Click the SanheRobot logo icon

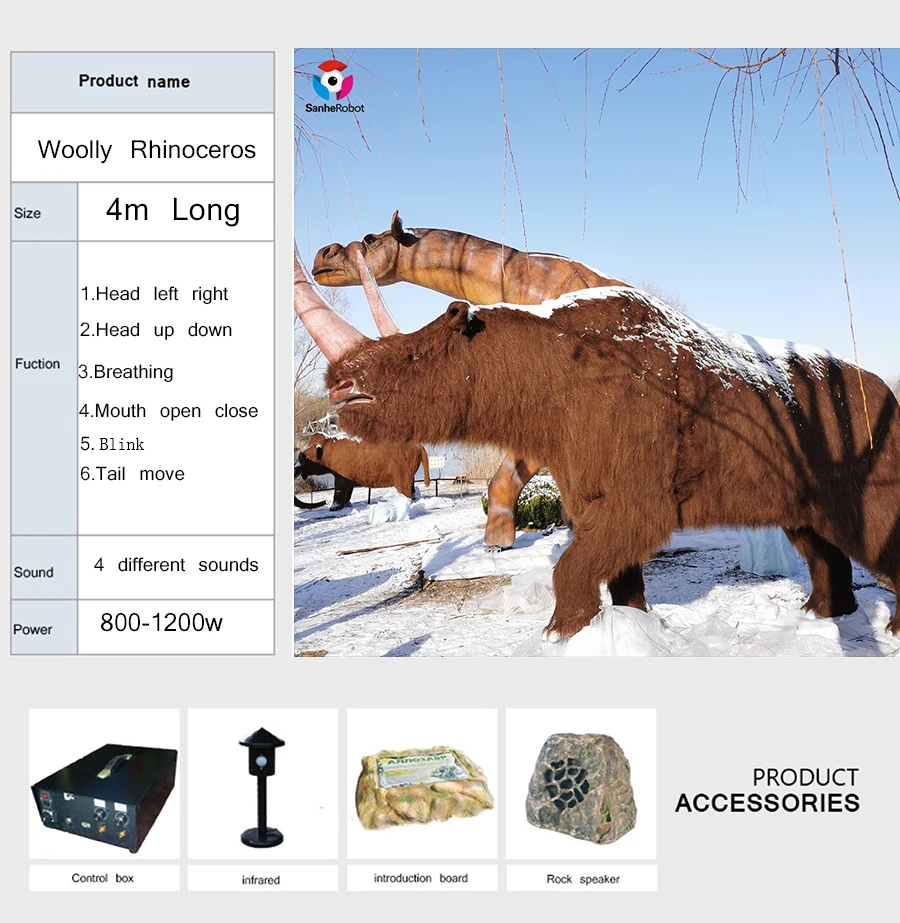[x=332, y=80]
